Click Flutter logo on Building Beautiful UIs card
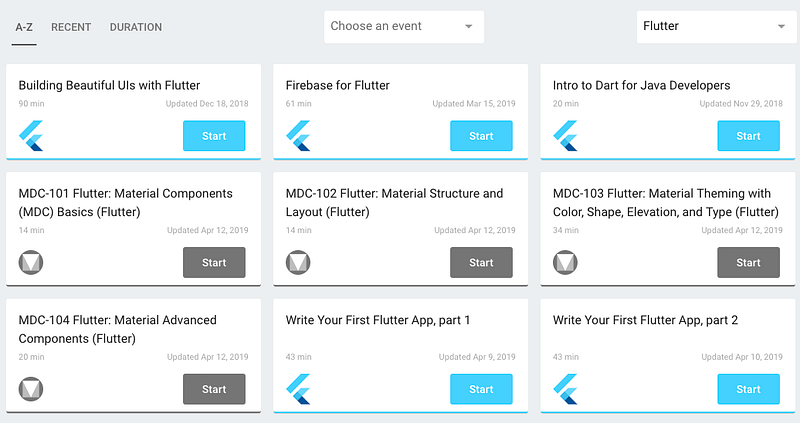The height and width of the screenshot is (423, 800). click(x=32, y=136)
